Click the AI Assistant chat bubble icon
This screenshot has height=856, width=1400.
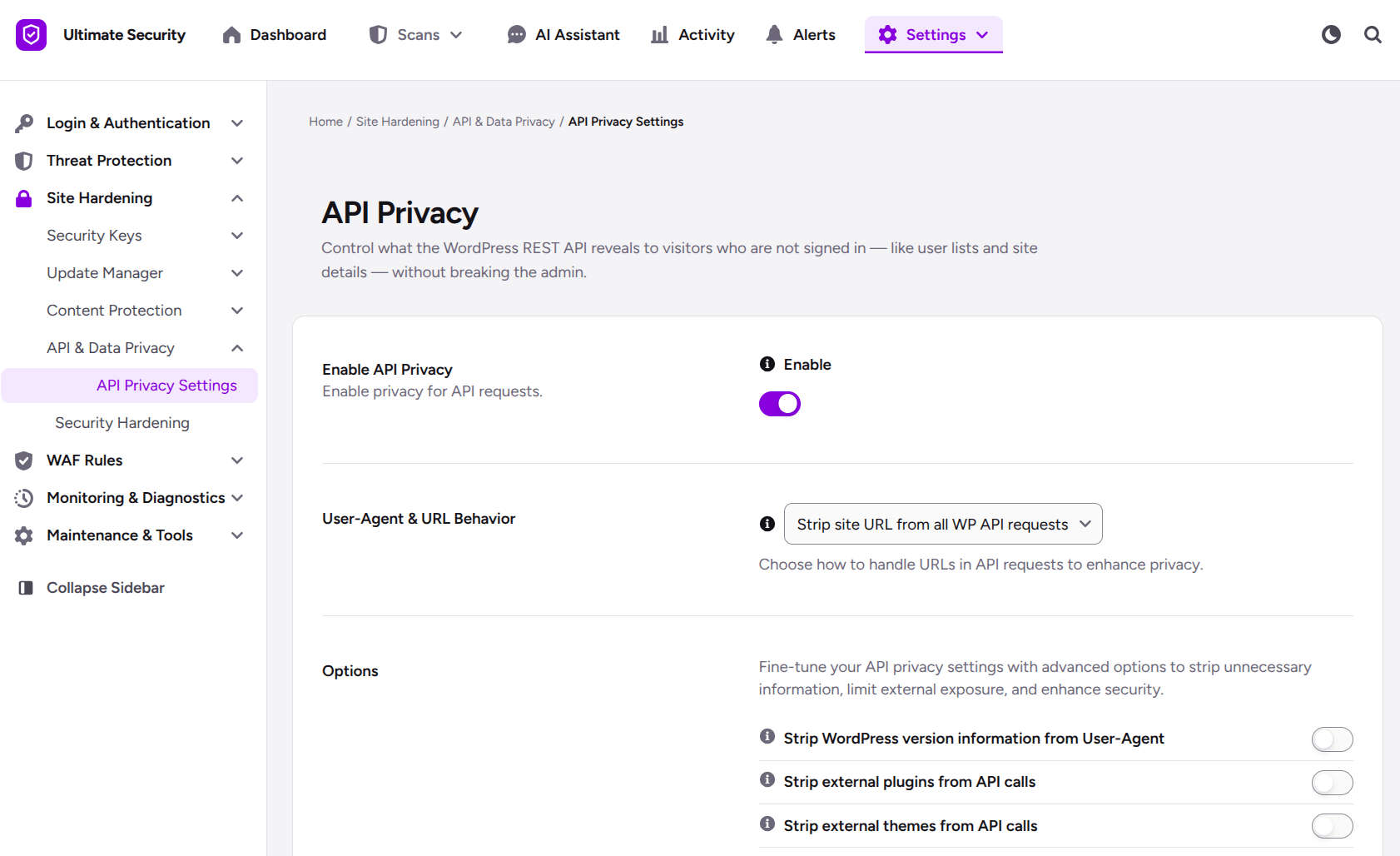tap(516, 35)
